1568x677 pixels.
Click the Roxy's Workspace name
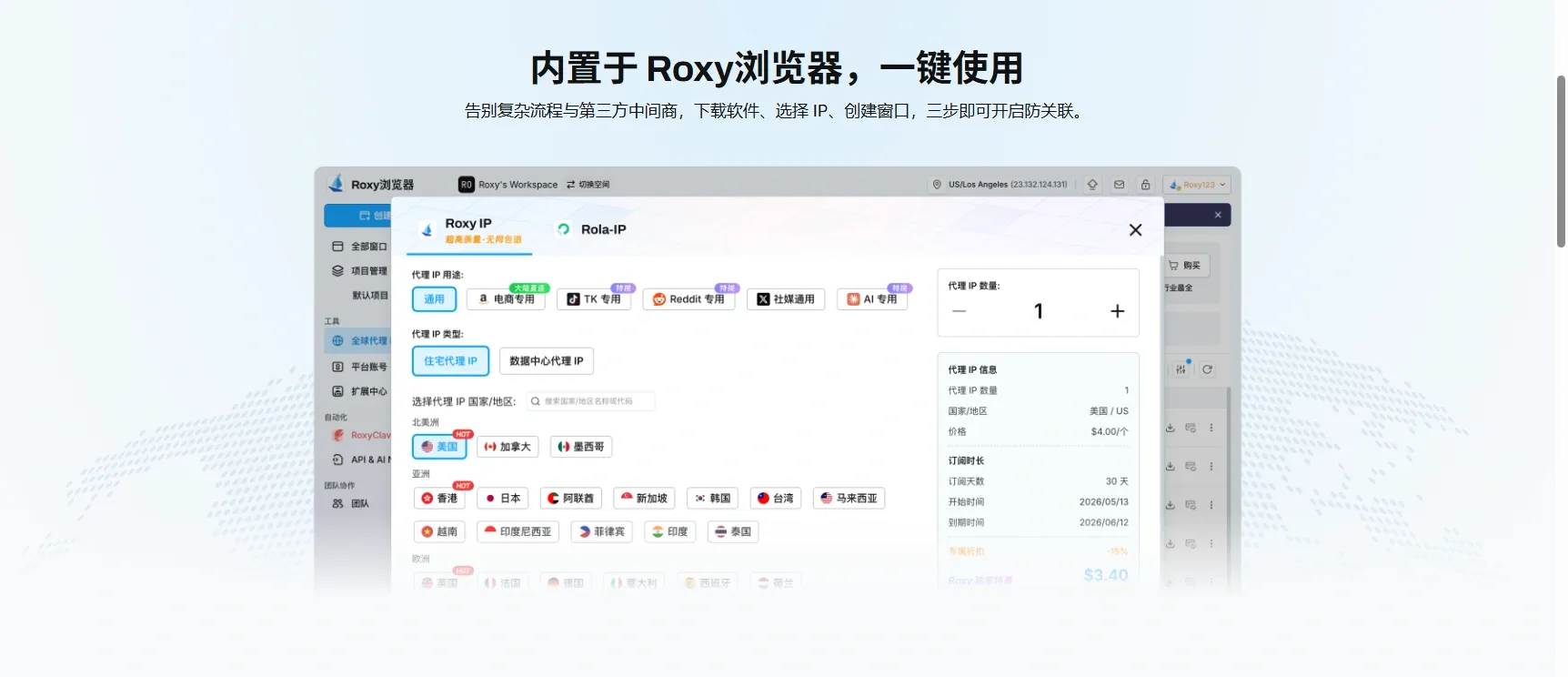(518, 185)
